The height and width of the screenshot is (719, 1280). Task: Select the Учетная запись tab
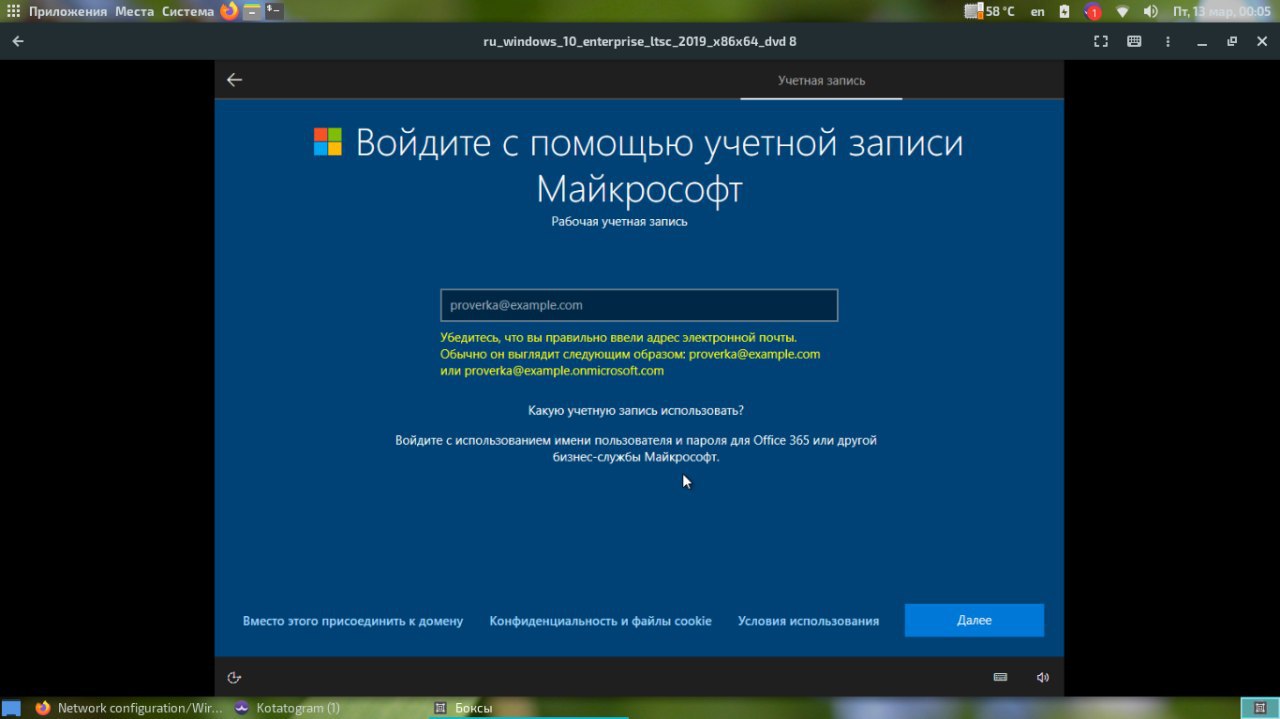click(821, 80)
